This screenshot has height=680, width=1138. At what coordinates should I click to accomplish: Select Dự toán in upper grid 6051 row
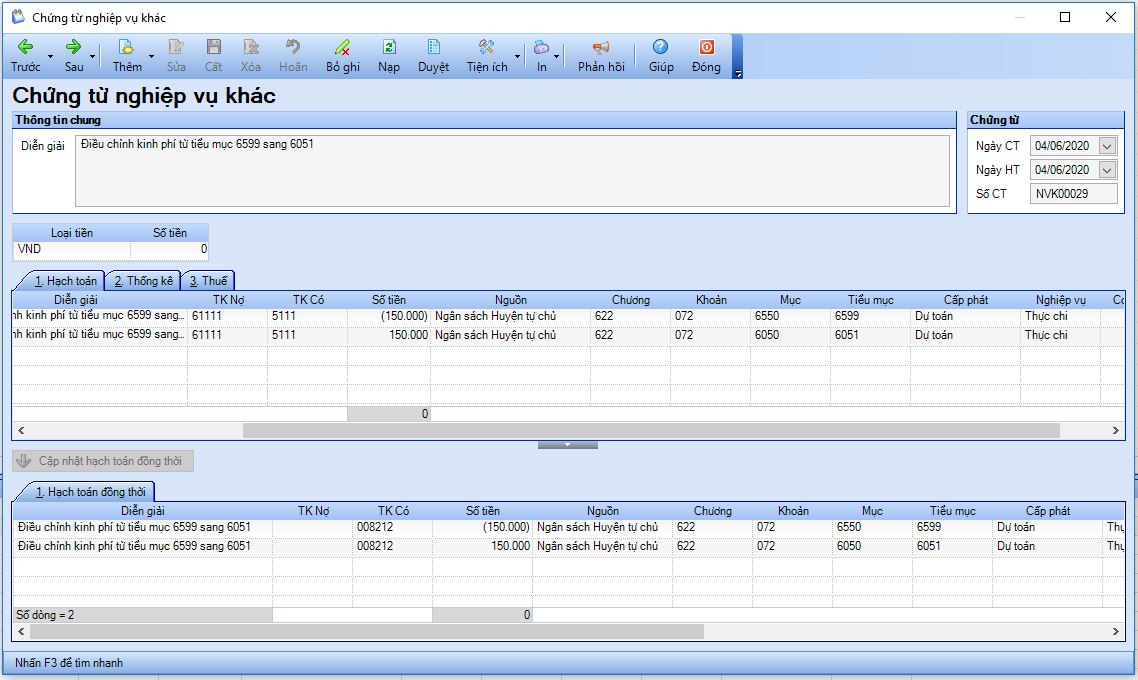tap(965, 335)
